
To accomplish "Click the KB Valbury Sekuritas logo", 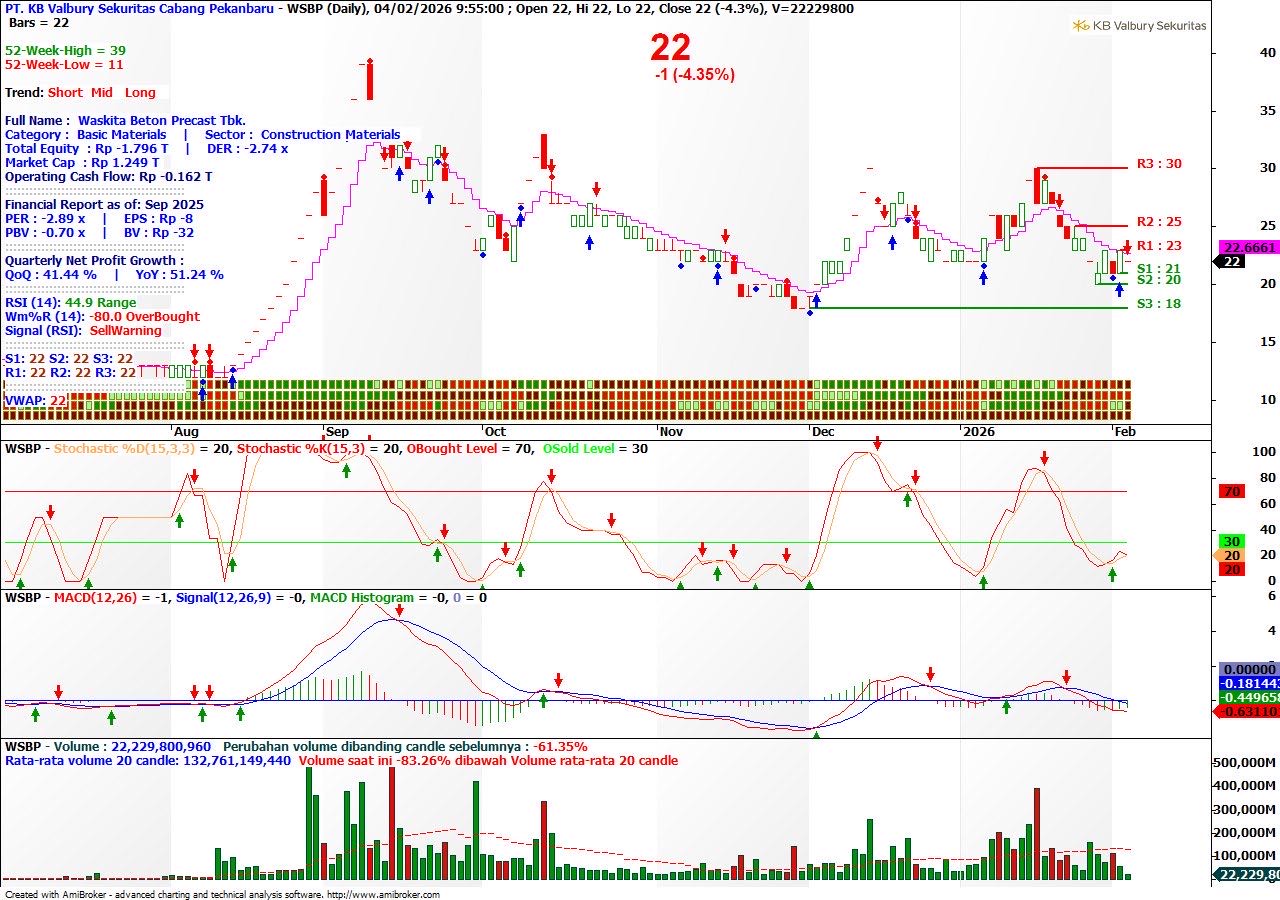I will click(1139, 26).
